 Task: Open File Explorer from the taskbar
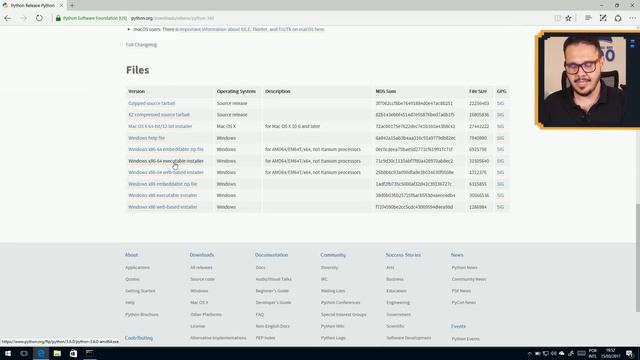(x=57, y=353)
